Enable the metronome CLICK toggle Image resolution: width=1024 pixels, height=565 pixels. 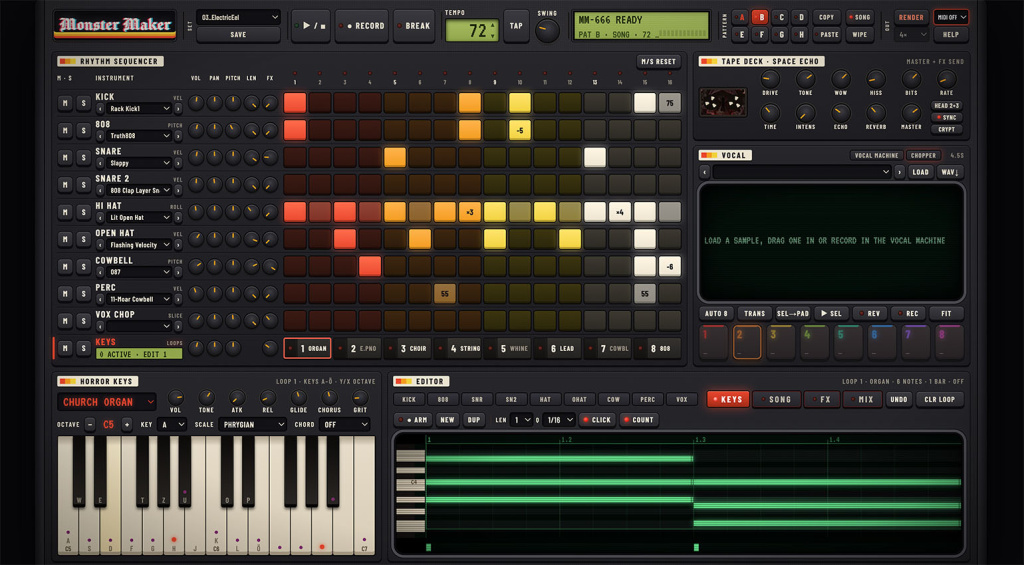(596, 420)
